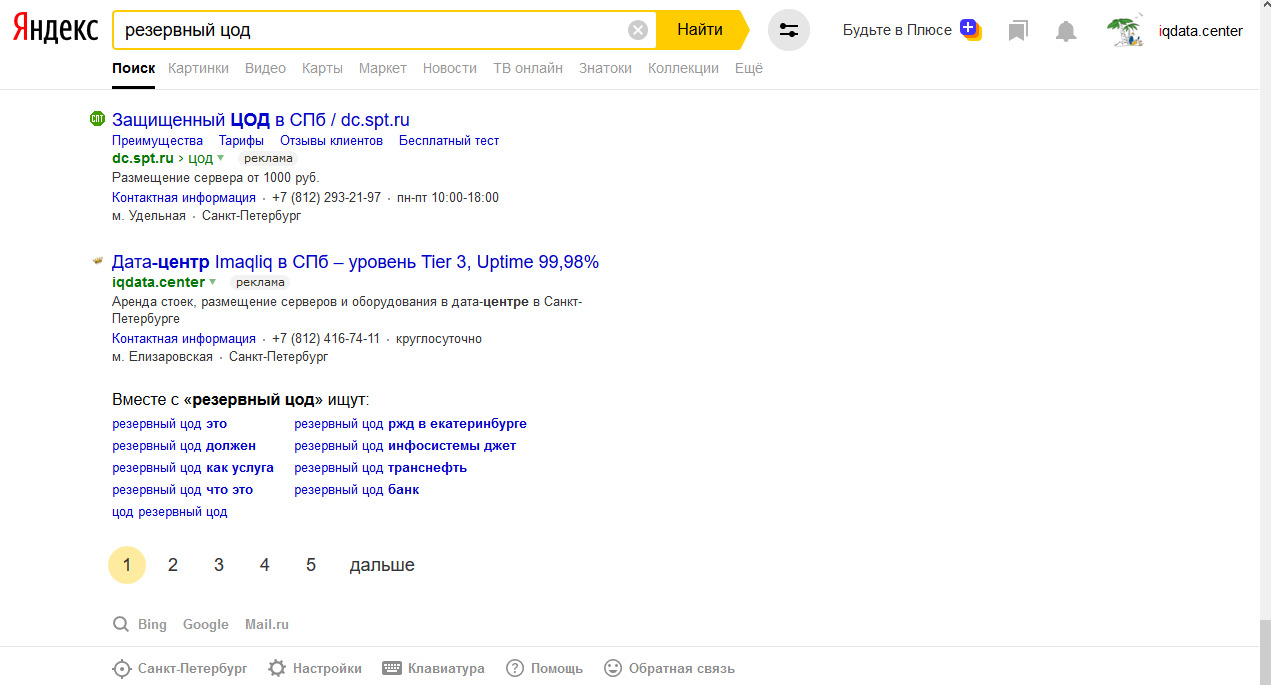The width and height of the screenshot is (1271, 685).
Task: Search related query резервный цод должен
Action: point(184,446)
